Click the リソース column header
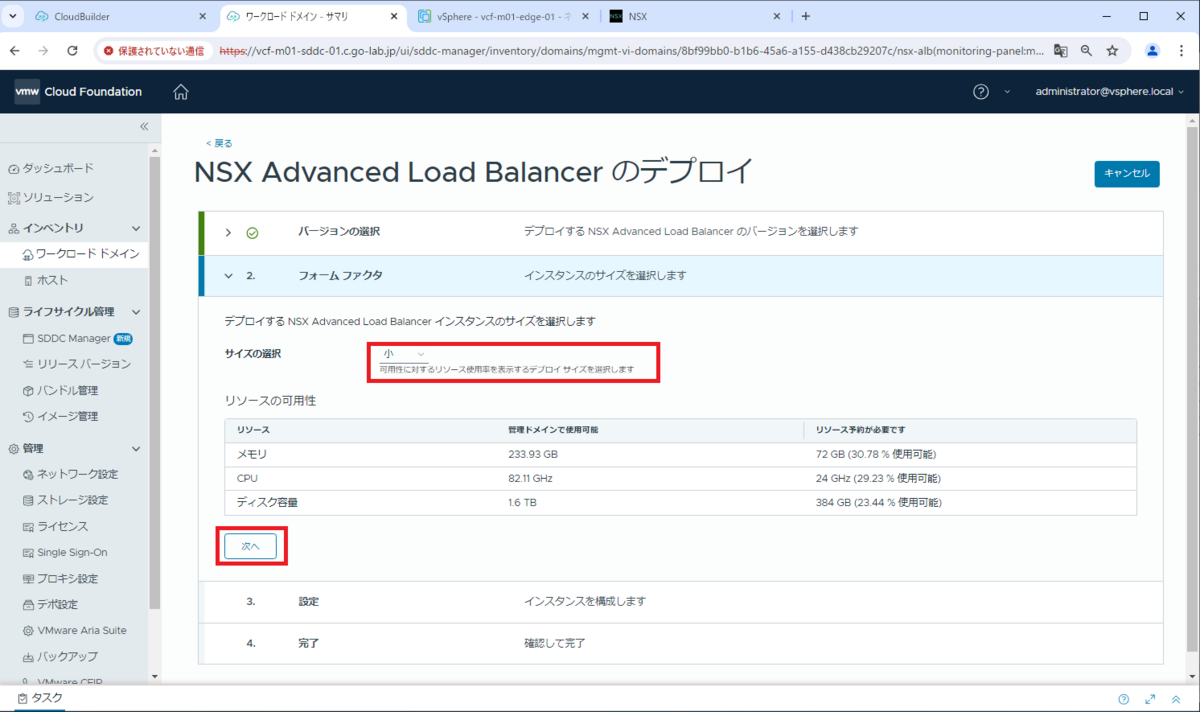The width and height of the screenshot is (1200, 712). coord(254,429)
